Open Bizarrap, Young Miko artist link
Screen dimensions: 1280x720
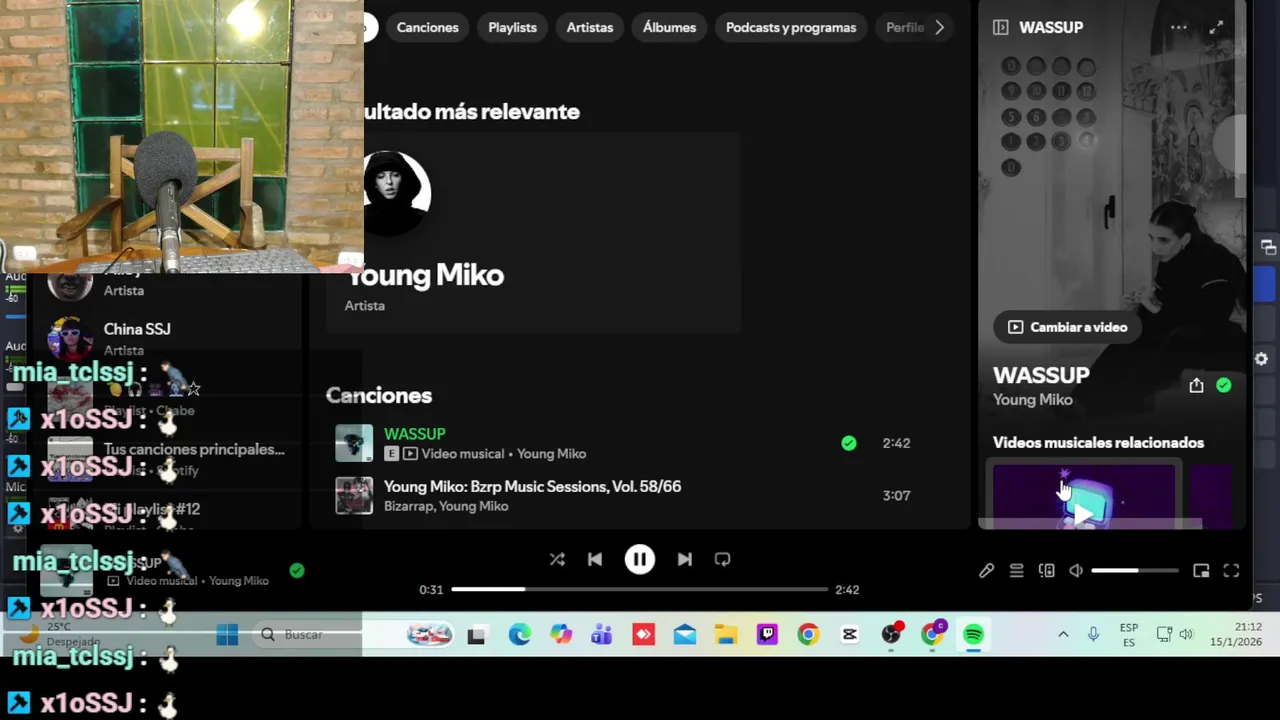tap(446, 506)
